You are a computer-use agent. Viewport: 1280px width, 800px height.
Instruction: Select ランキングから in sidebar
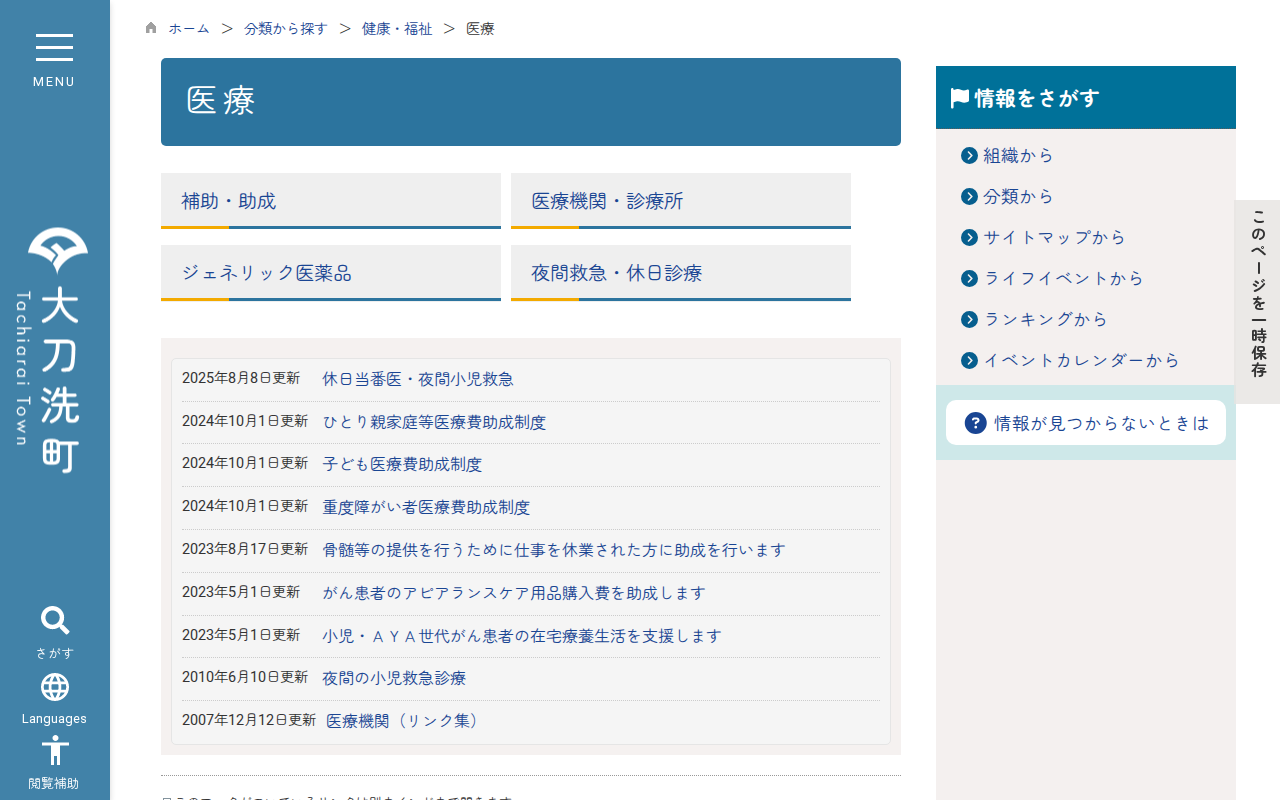pyautogui.click(x=1045, y=319)
